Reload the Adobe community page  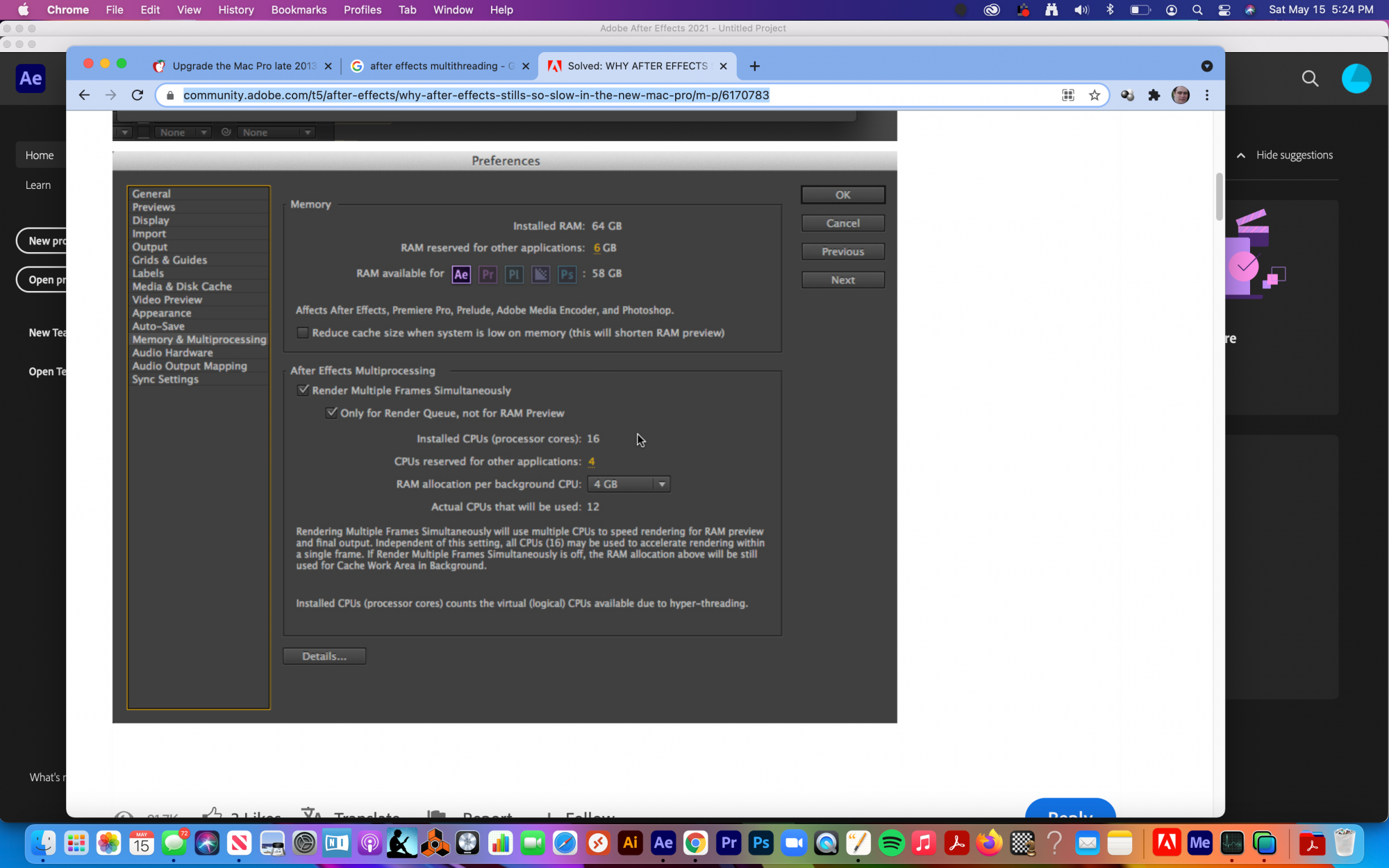(138, 95)
